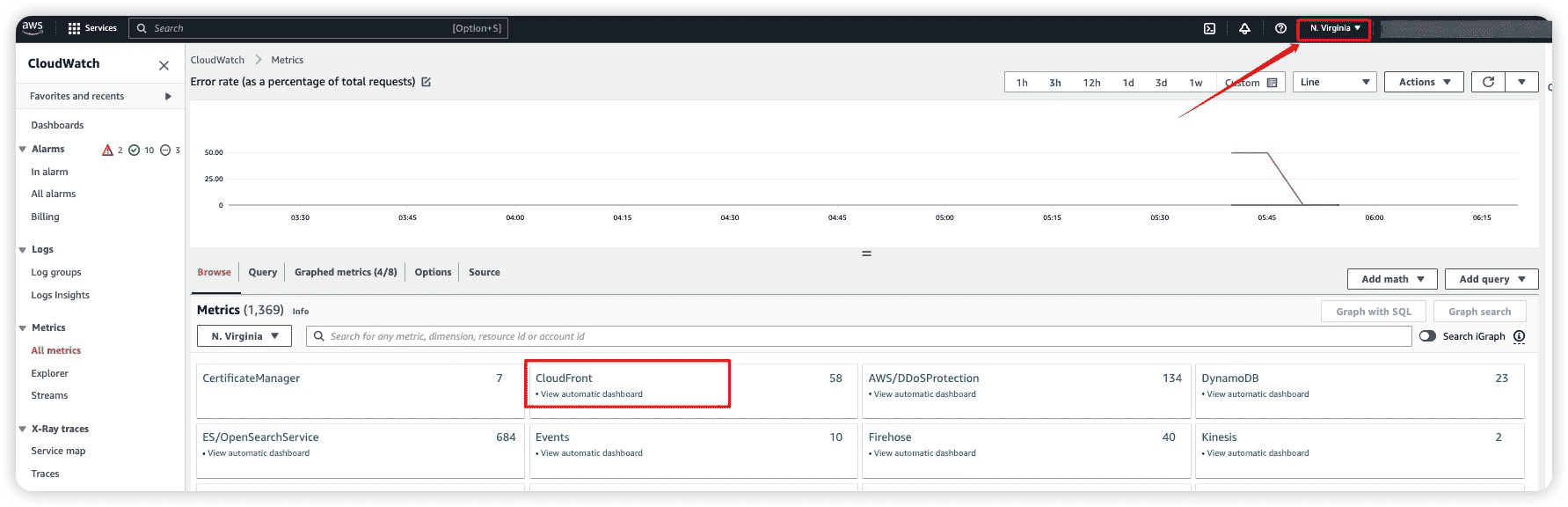Open In alarm in the sidebar
This screenshot has height=507, width=1568.
tap(49, 172)
